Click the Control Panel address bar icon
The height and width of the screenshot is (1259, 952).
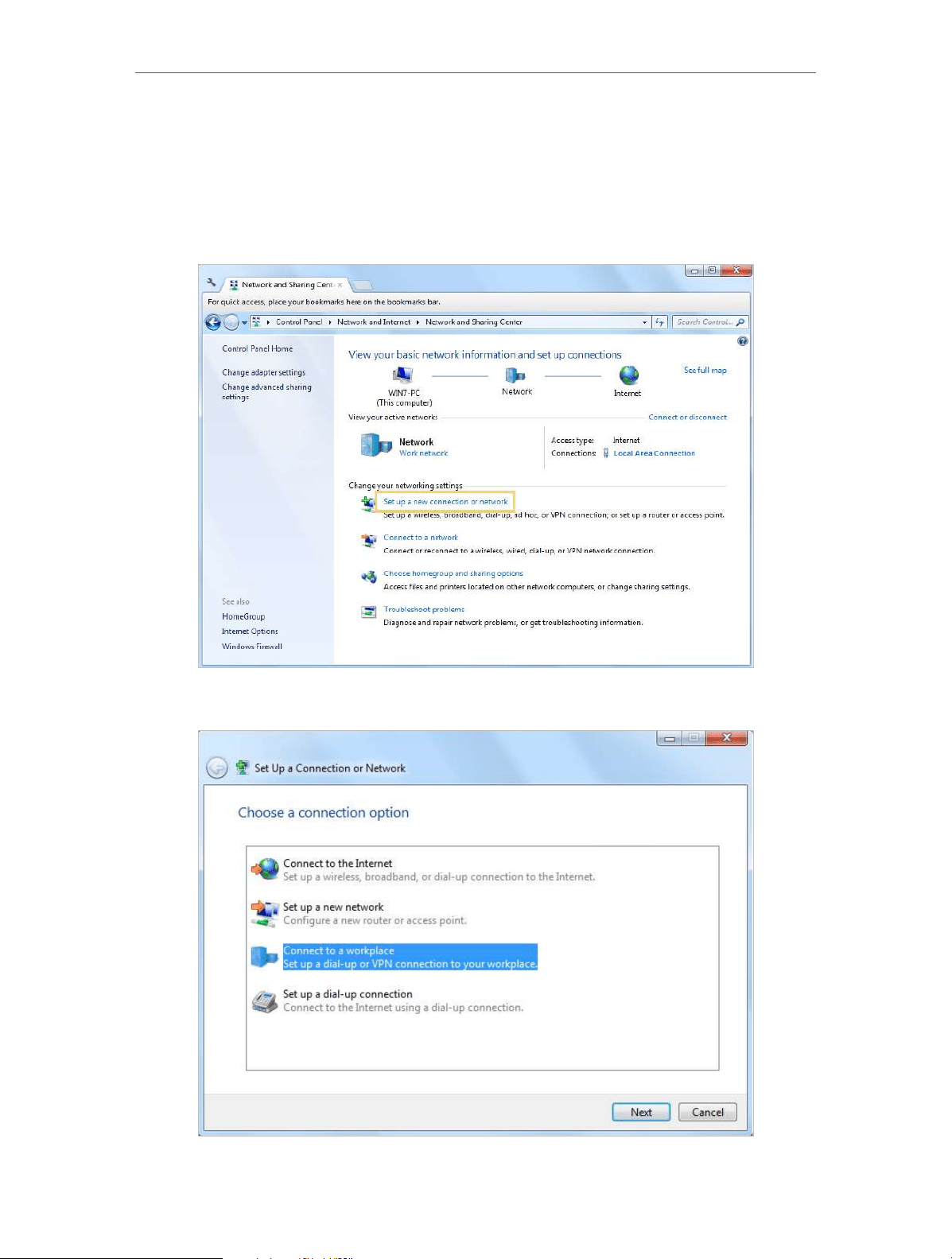coord(257,322)
